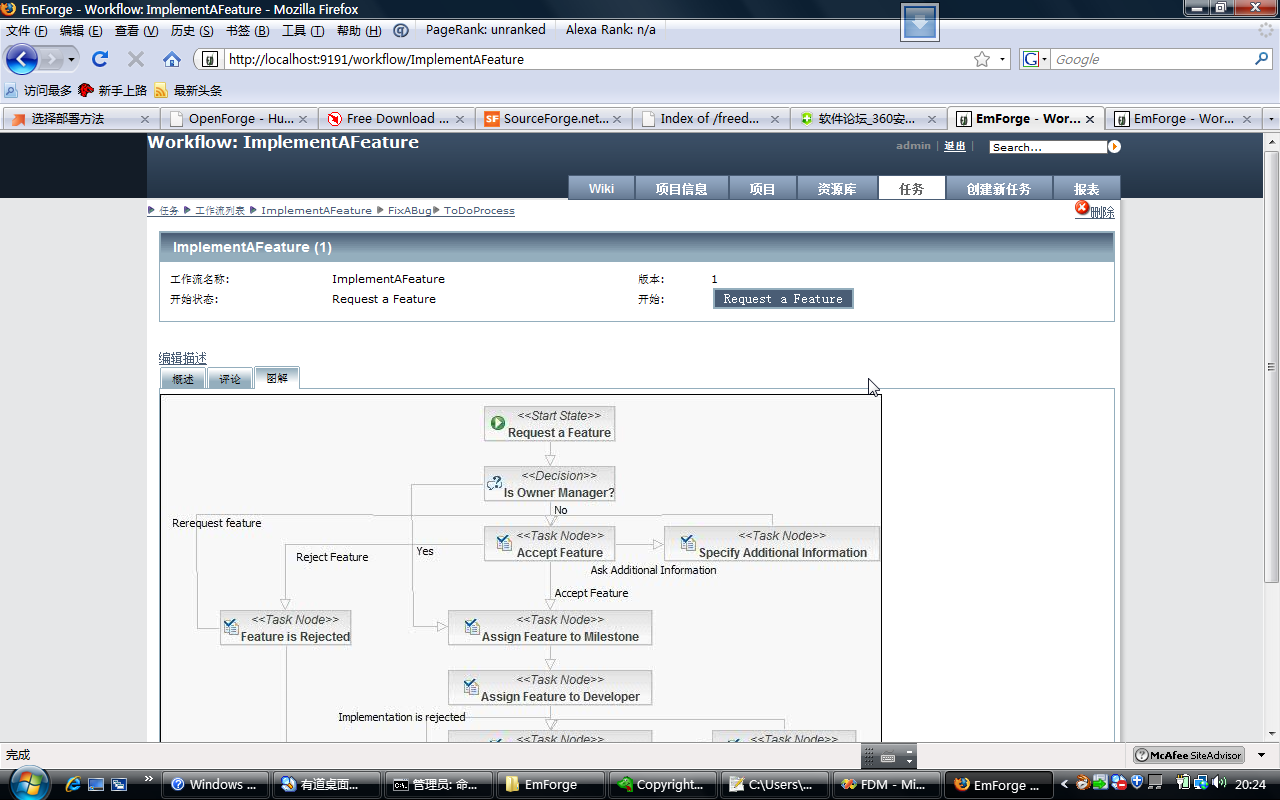The width and height of the screenshot is (1280, 800).
Task: Open the 书签 (Bookmarks) menu
Action: click(x=247, y=31)
